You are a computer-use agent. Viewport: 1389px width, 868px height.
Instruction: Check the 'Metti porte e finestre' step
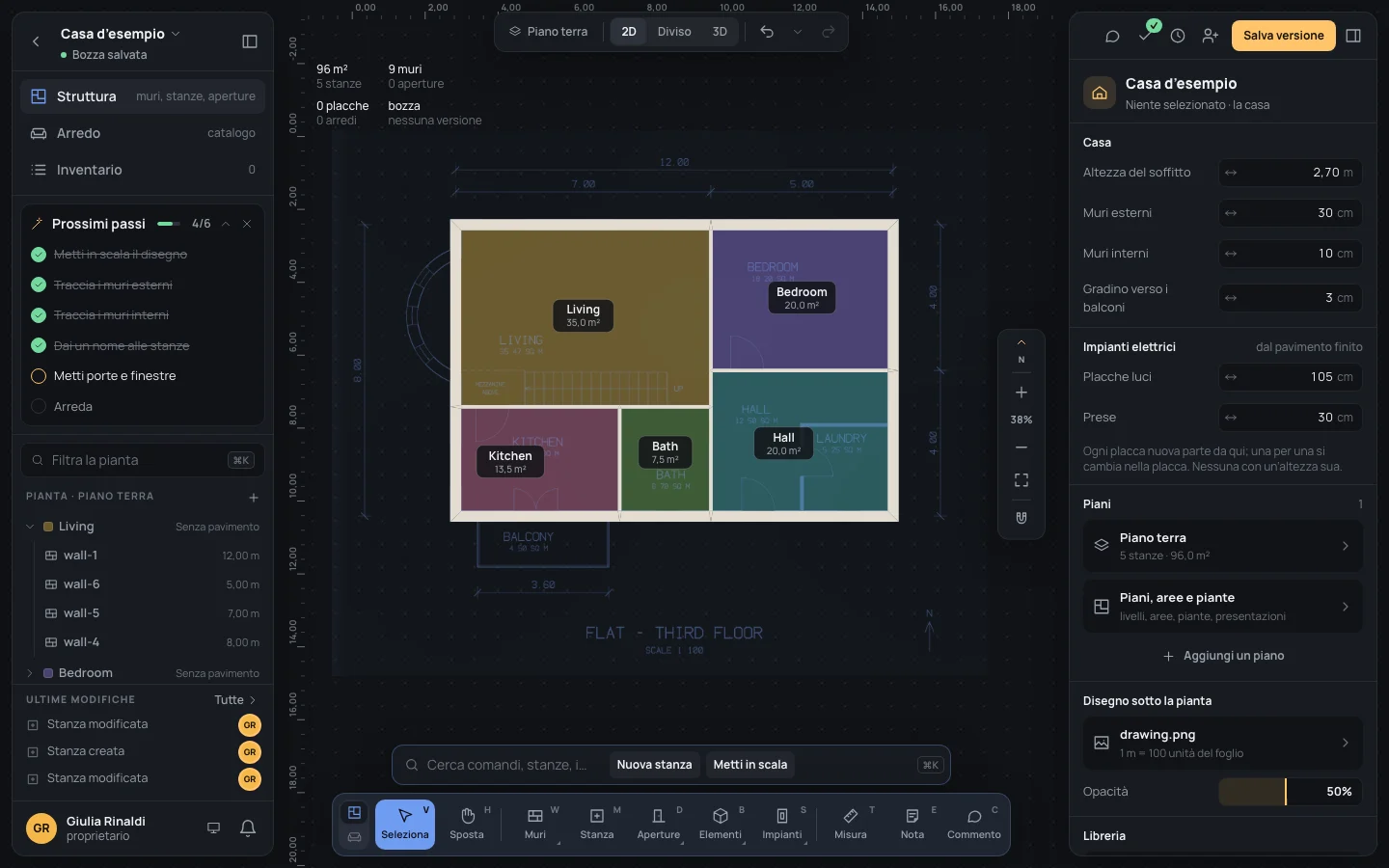click(x=39, y=376)
